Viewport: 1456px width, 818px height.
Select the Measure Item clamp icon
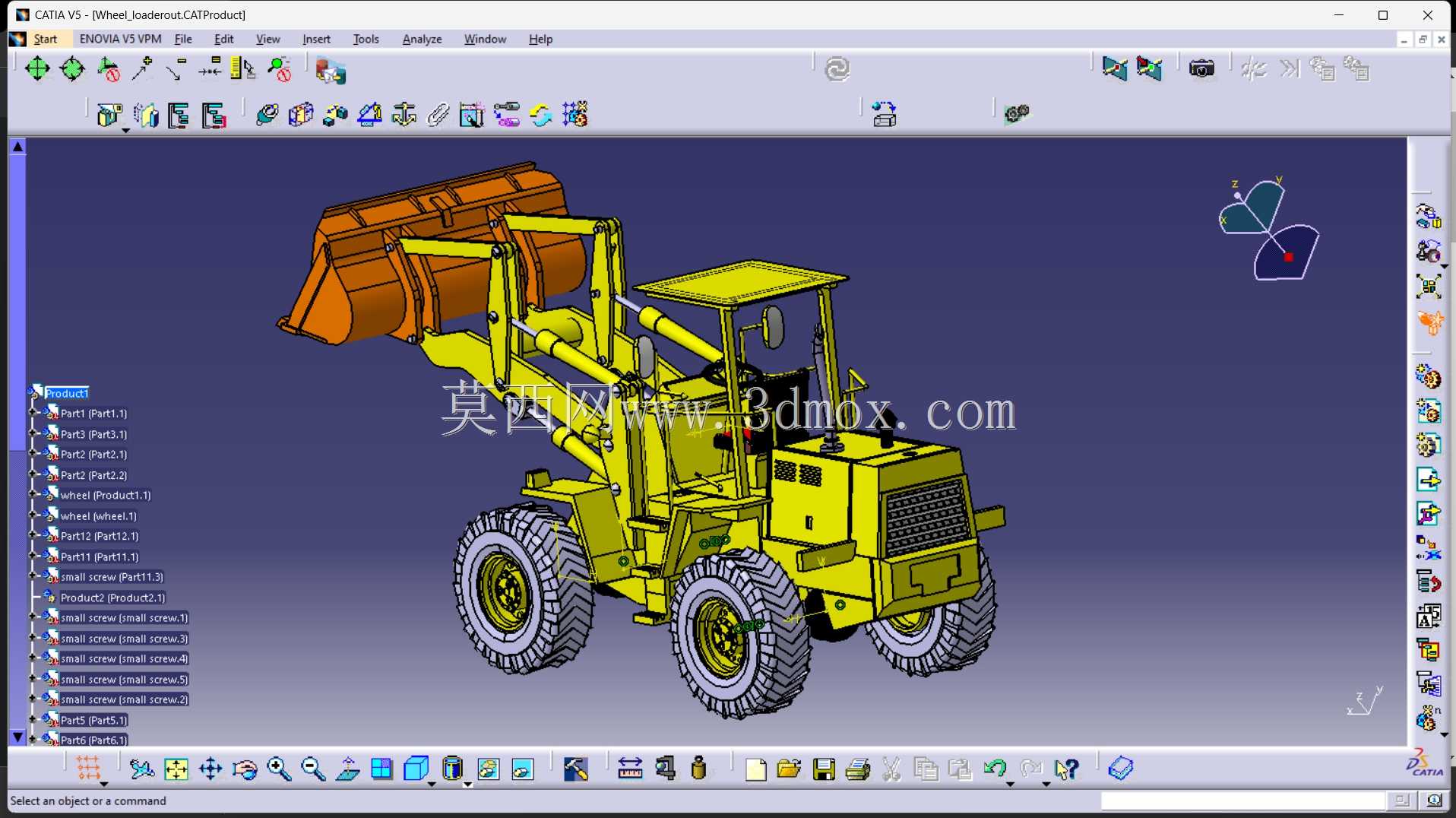pos(665,769)
